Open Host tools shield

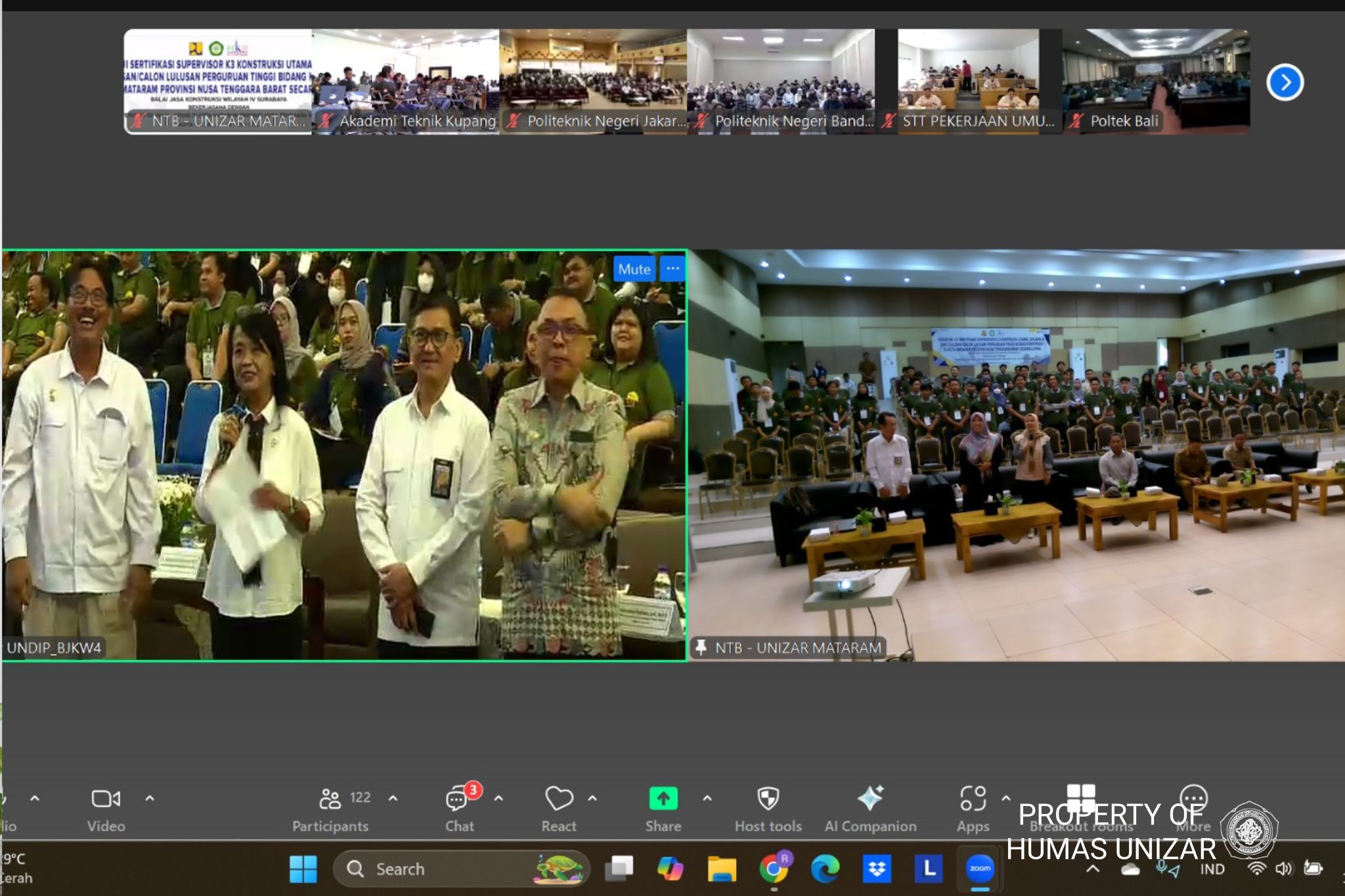(768, 809)
